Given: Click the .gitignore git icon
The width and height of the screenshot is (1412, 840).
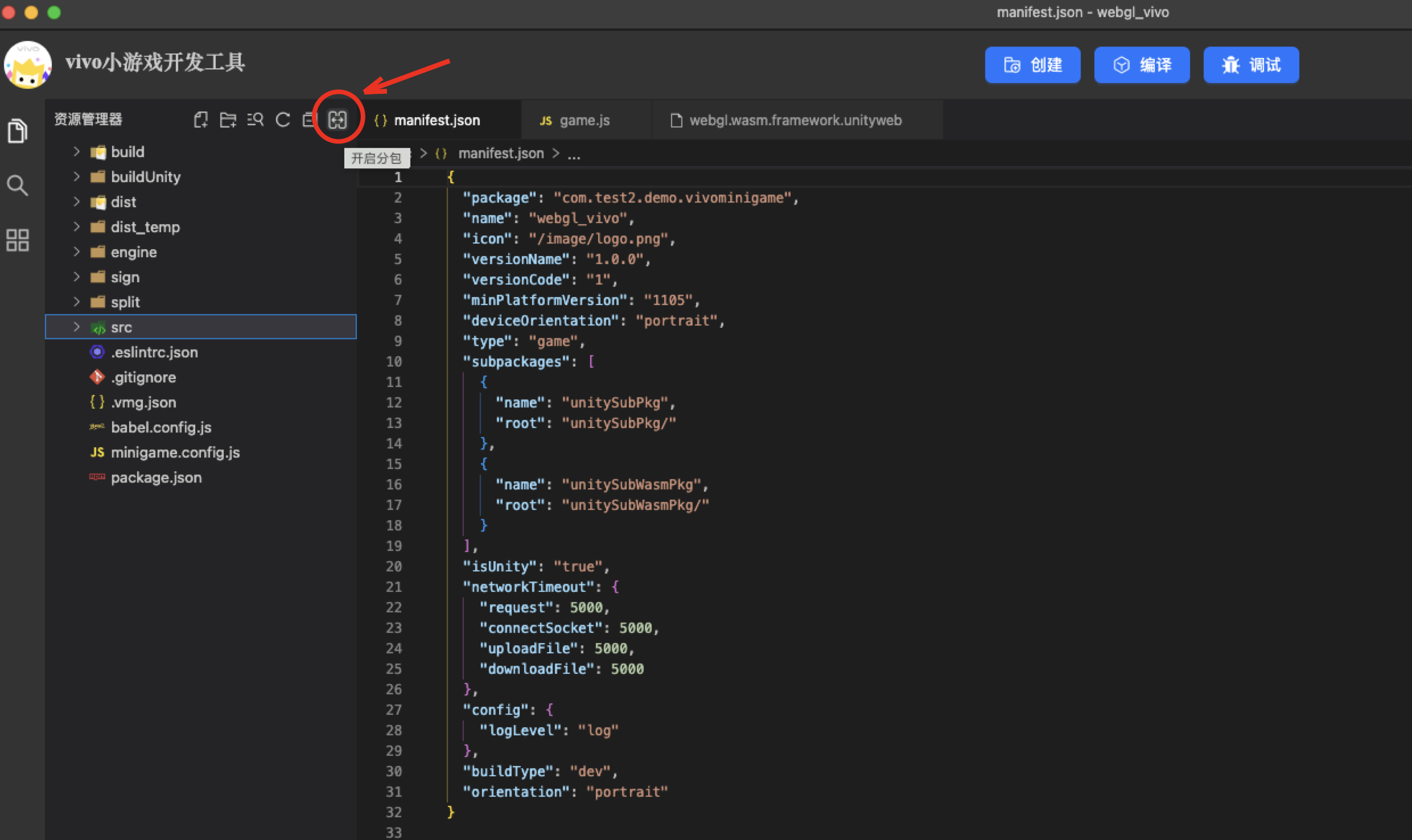Looking at the screenshot, I should [x=97, y=377].
